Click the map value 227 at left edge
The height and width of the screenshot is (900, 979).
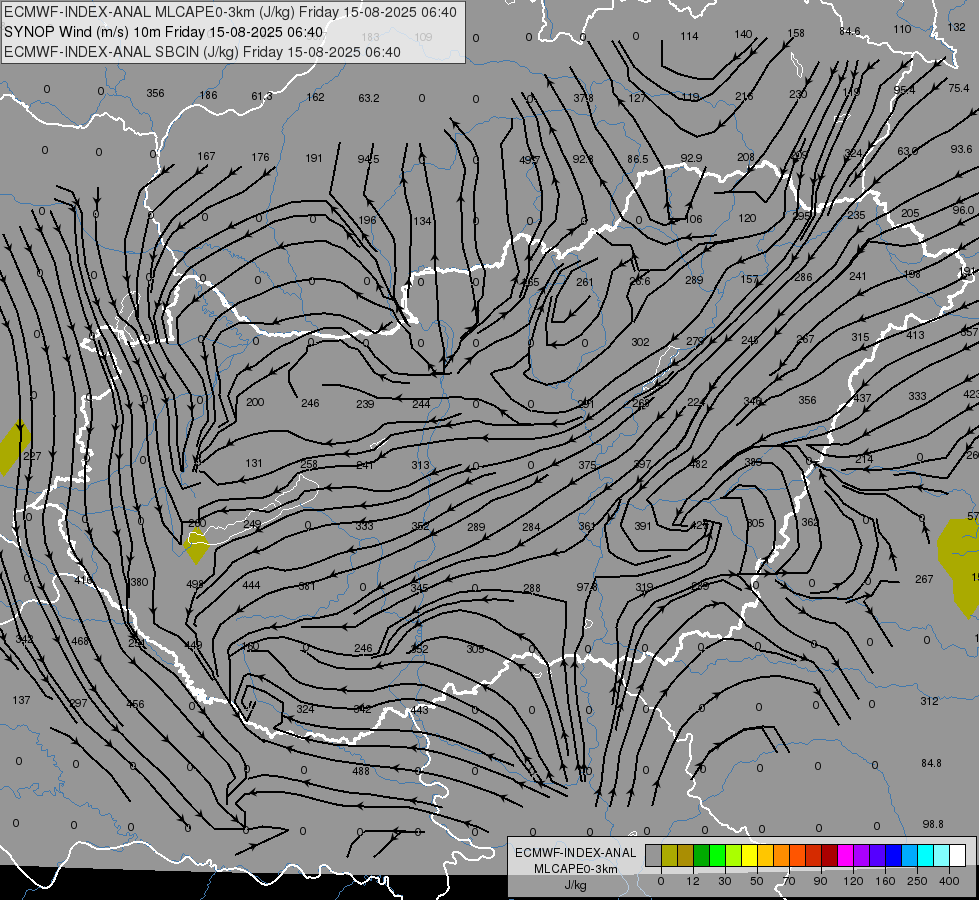pos(32,456)
